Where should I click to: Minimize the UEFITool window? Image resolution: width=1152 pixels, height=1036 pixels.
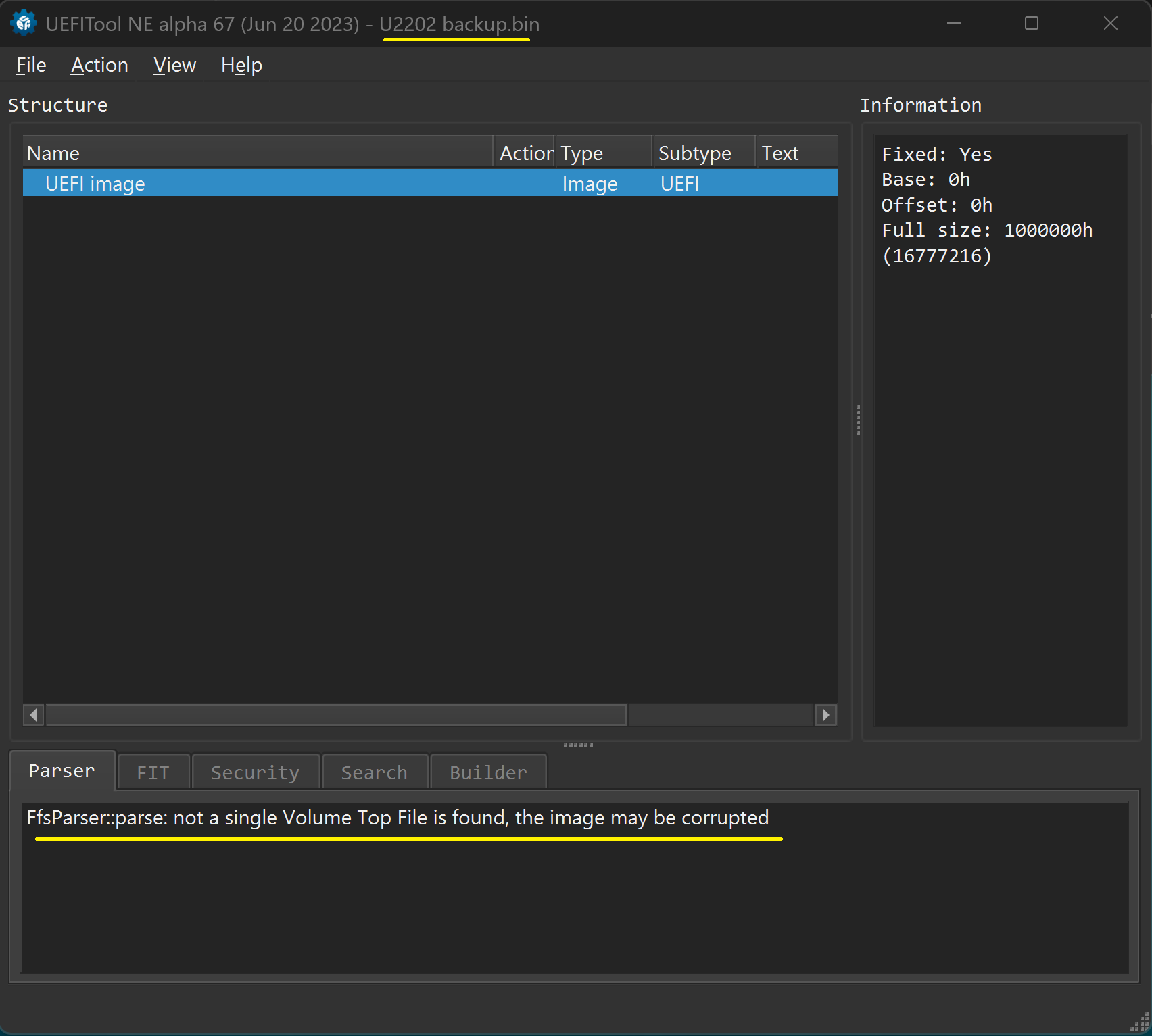[x=954, y=24]
